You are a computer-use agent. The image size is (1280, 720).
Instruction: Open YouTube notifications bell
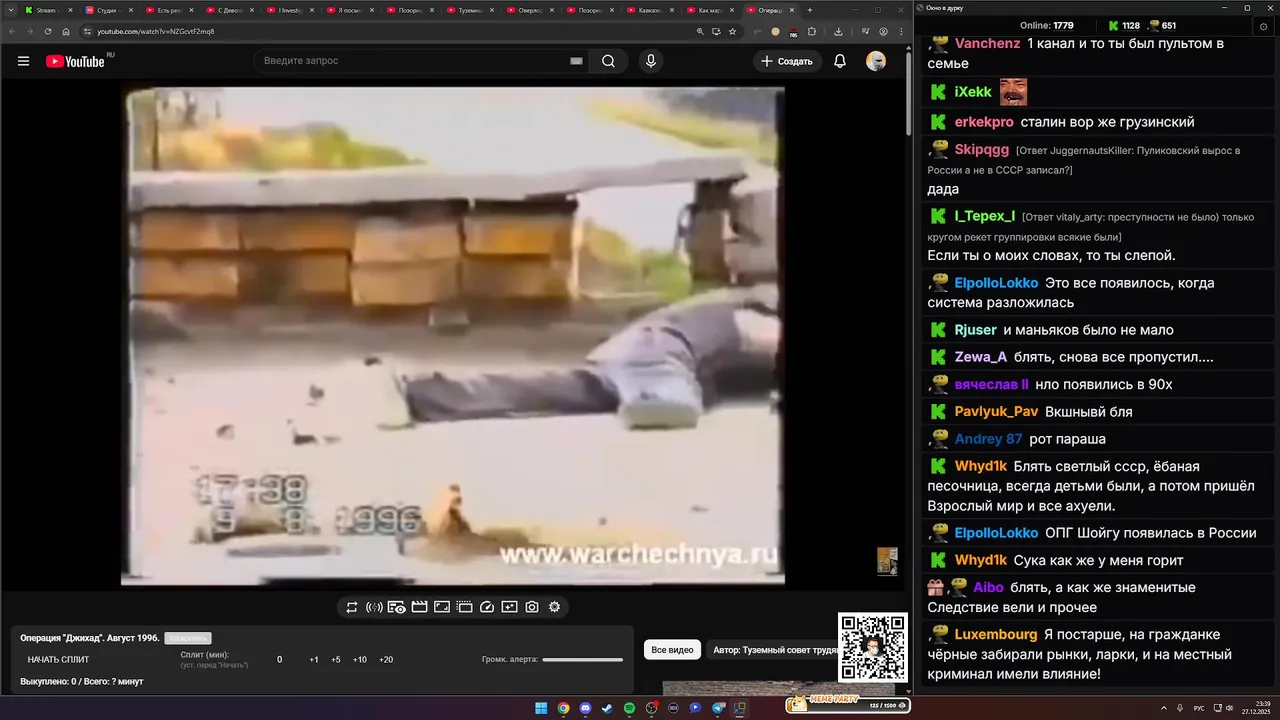point(840,61)
